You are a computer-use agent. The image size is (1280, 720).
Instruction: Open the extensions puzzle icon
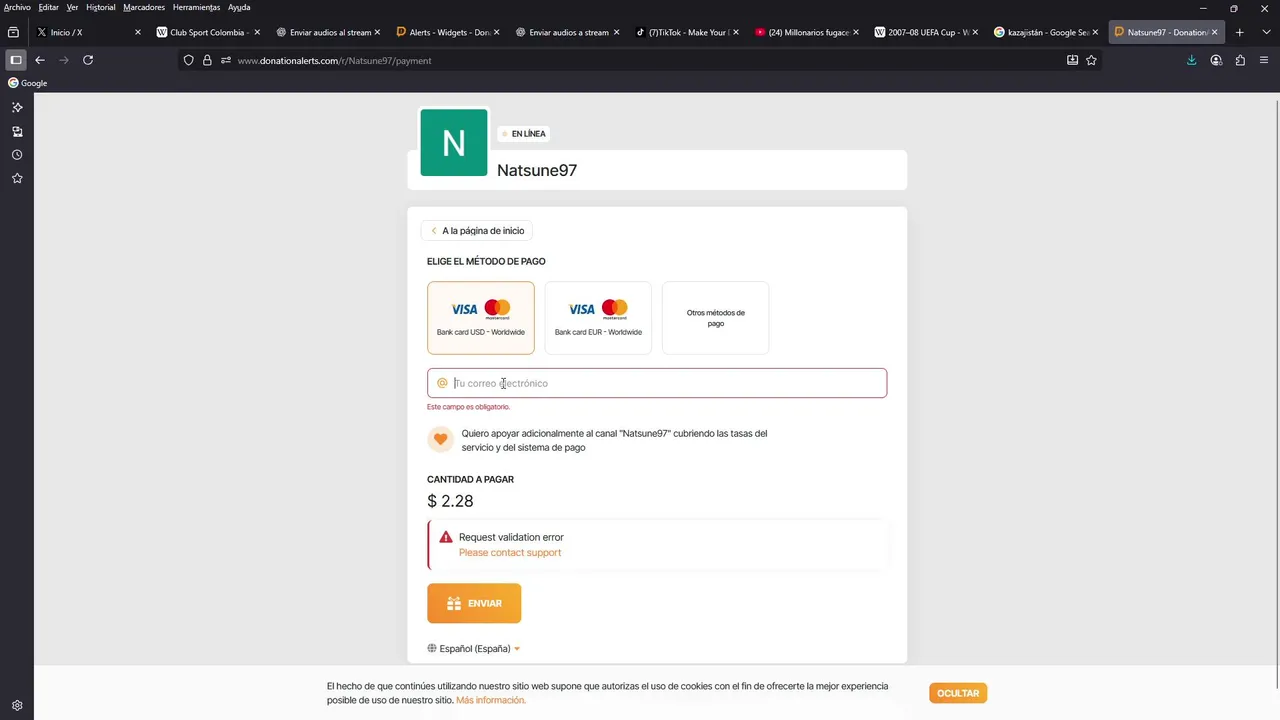1240,60
